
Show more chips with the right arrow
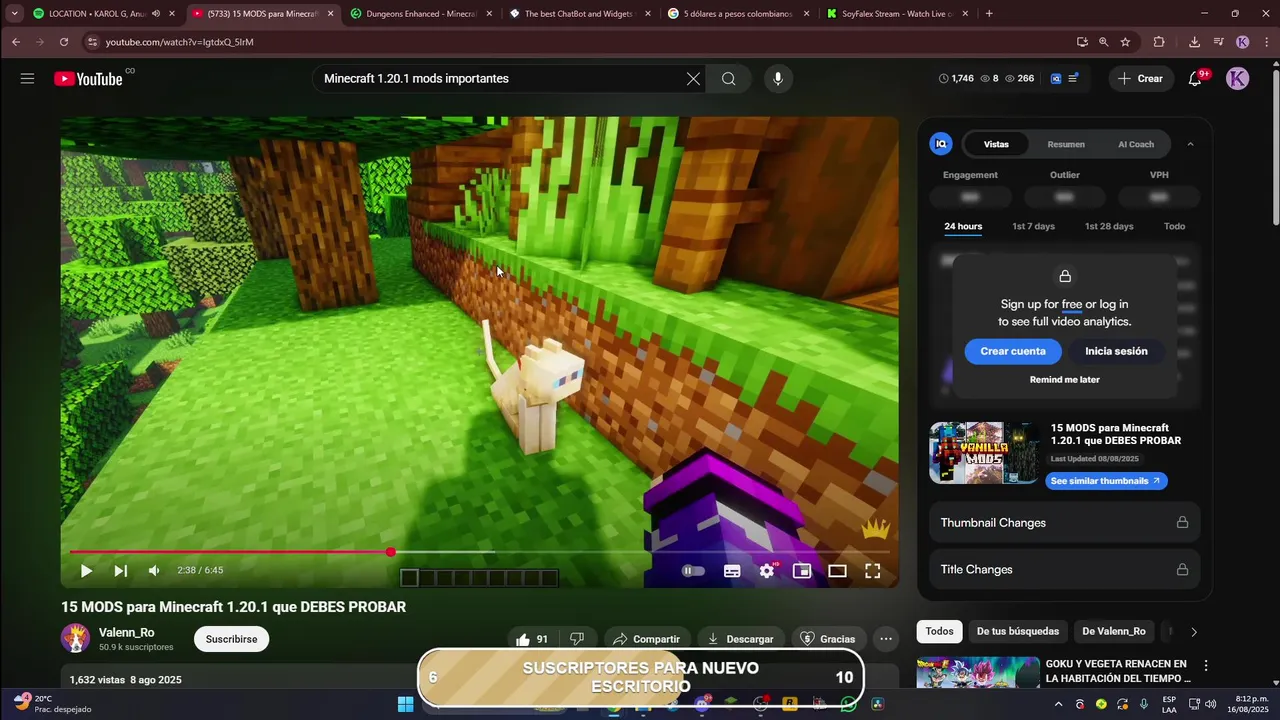coord(1193,631)
